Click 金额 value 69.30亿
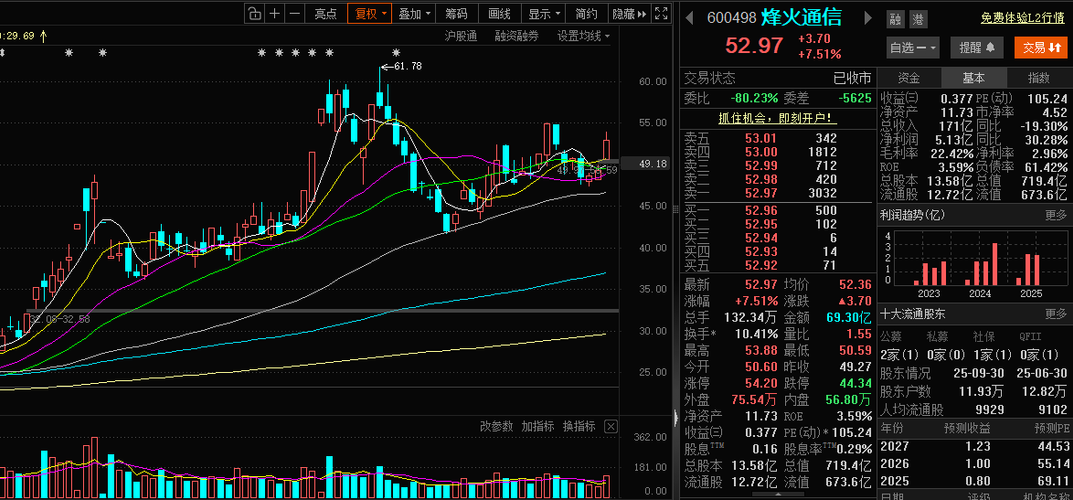The height and width of the screenshot is (500, 1073). (849, 317)
